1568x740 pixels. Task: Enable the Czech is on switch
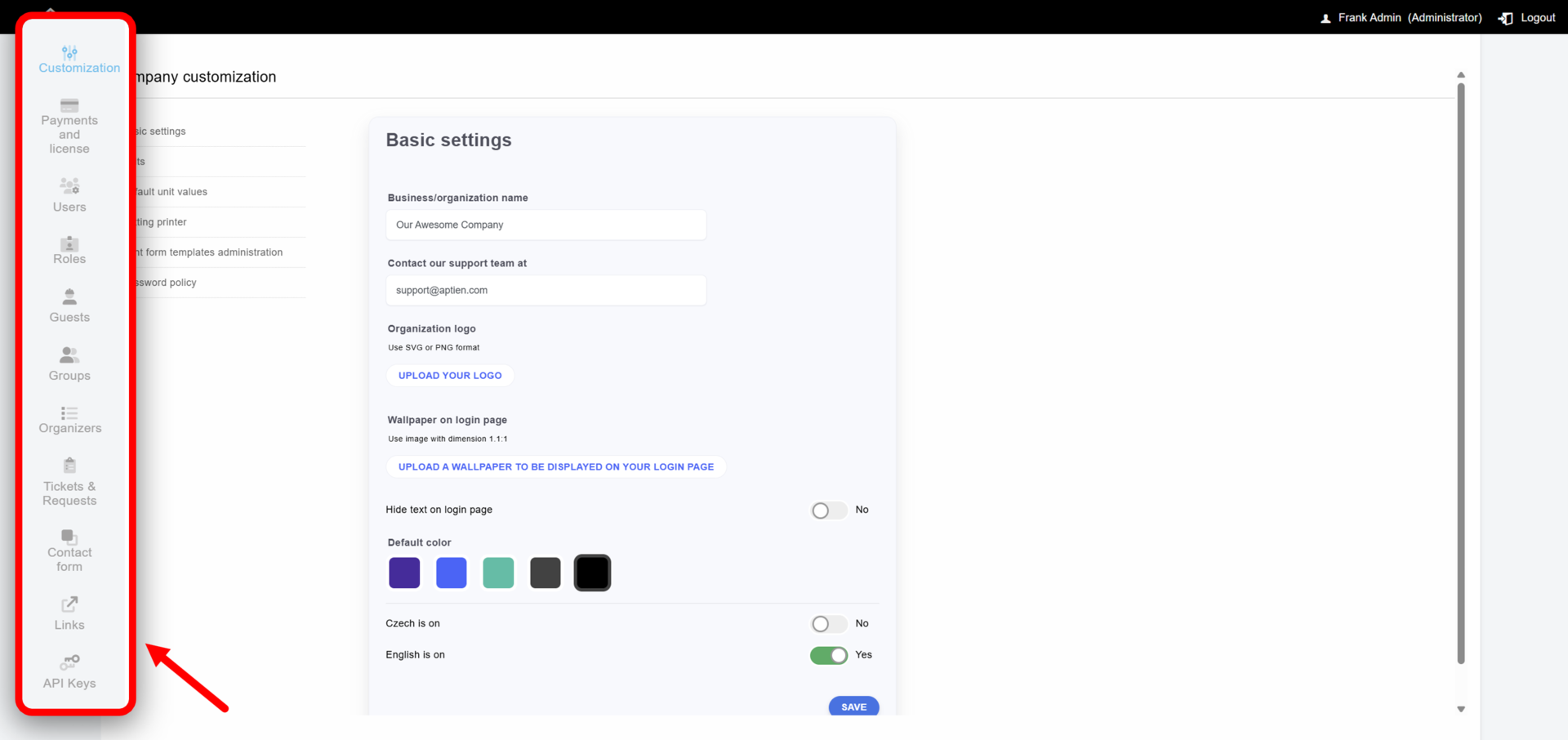click(829, 624)
